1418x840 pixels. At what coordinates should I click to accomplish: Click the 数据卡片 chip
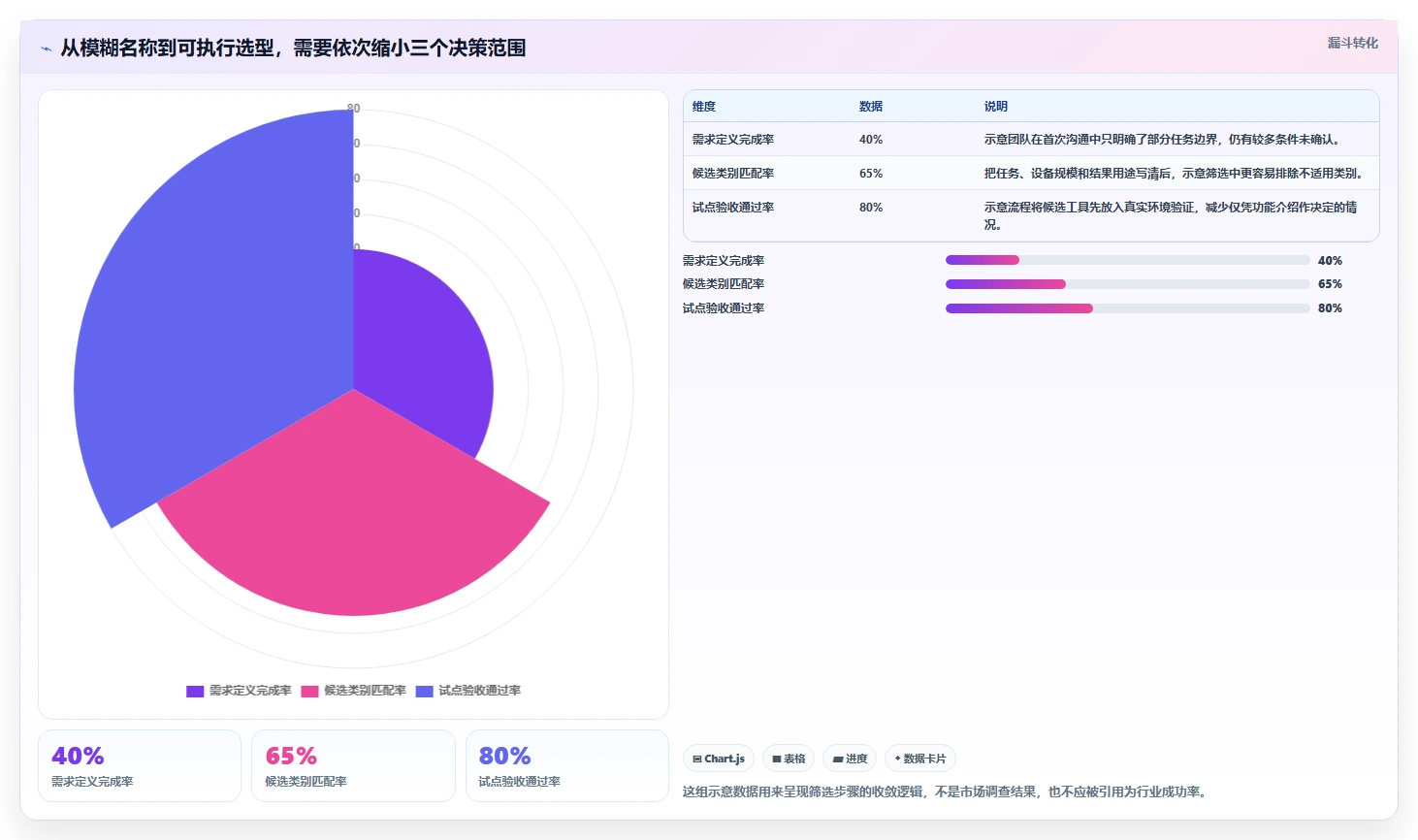(920, 759)
